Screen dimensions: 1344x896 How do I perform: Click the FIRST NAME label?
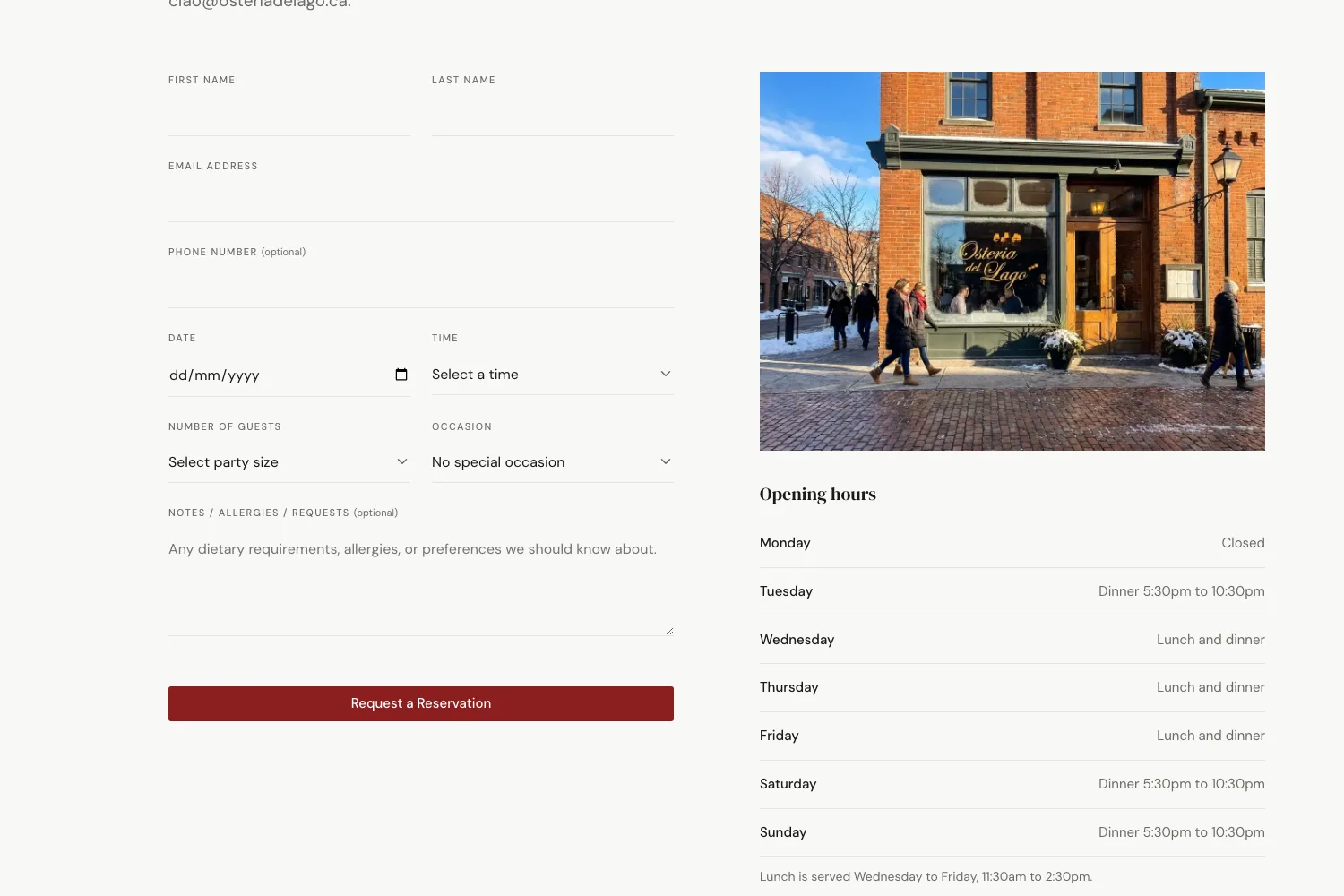tap(202, 80)
